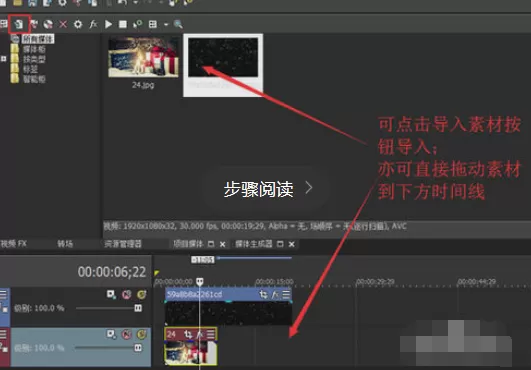Open Track FX on track 2
The image size is (531, 370).
coord(111,334)
